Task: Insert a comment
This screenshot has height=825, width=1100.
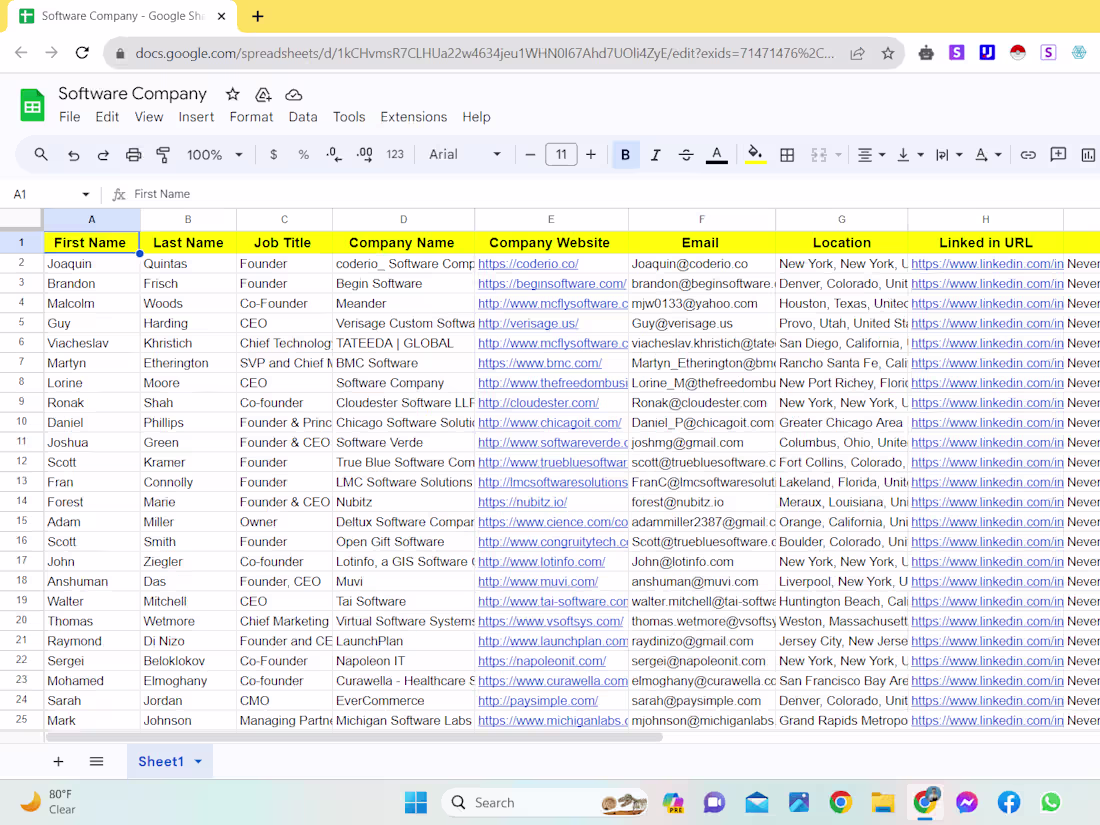Action: tap(1058, 154)
